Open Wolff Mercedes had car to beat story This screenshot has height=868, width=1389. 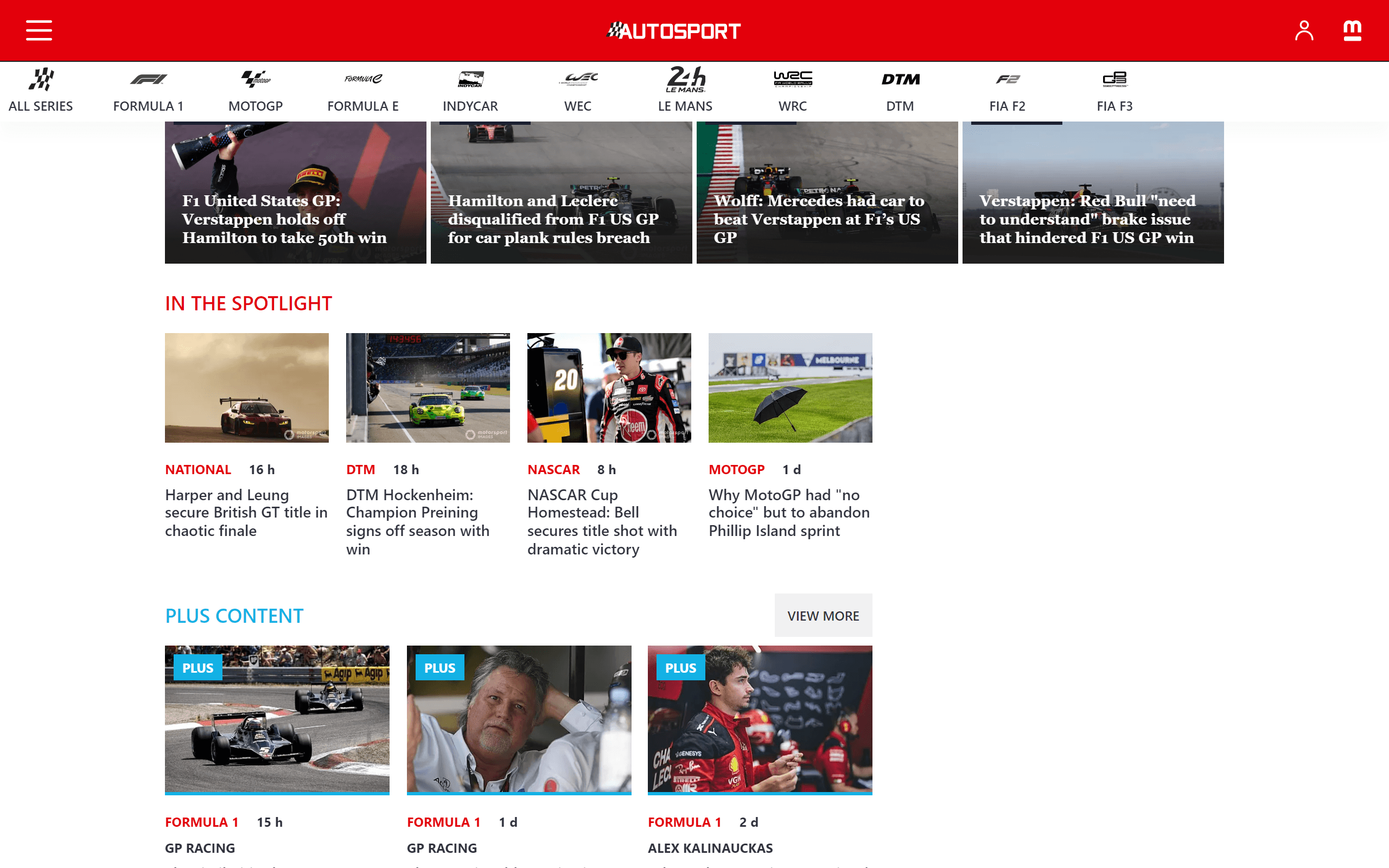click(819, 219)
